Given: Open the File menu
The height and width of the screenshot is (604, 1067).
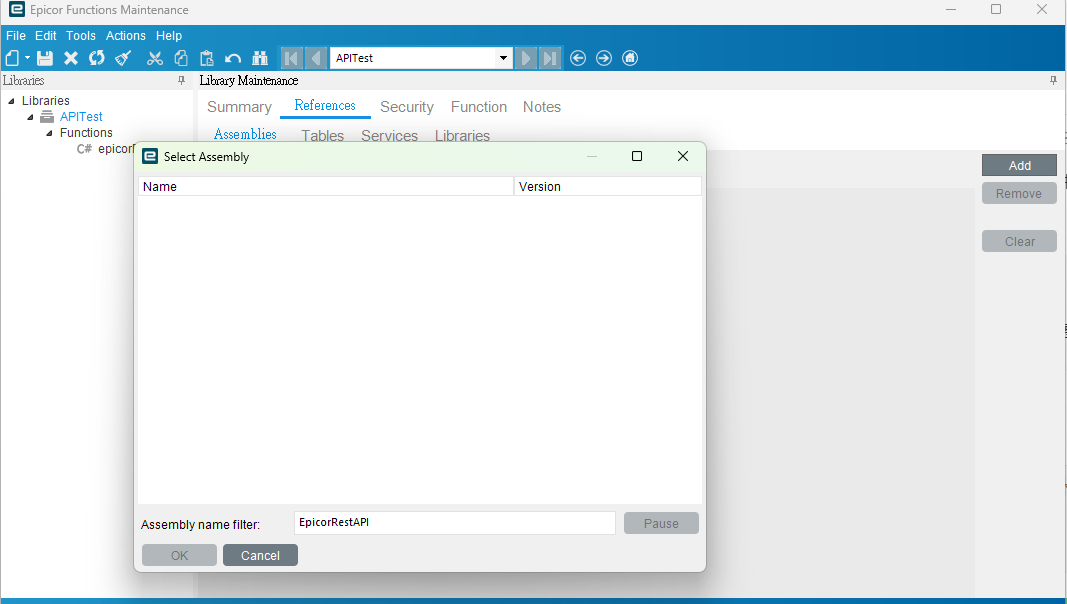Looking at the screenshot, I should click(x=16, y=35).
